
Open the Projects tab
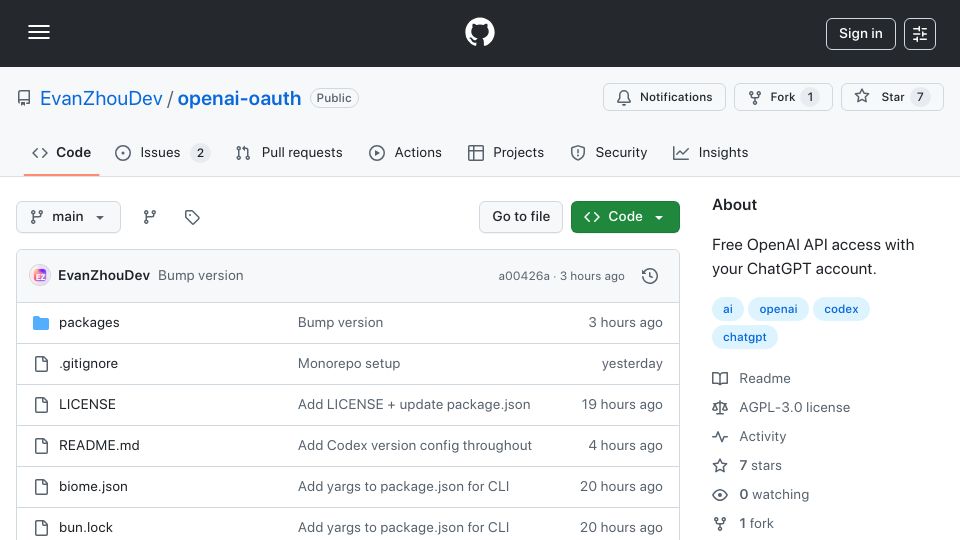(x=506, y=152)
